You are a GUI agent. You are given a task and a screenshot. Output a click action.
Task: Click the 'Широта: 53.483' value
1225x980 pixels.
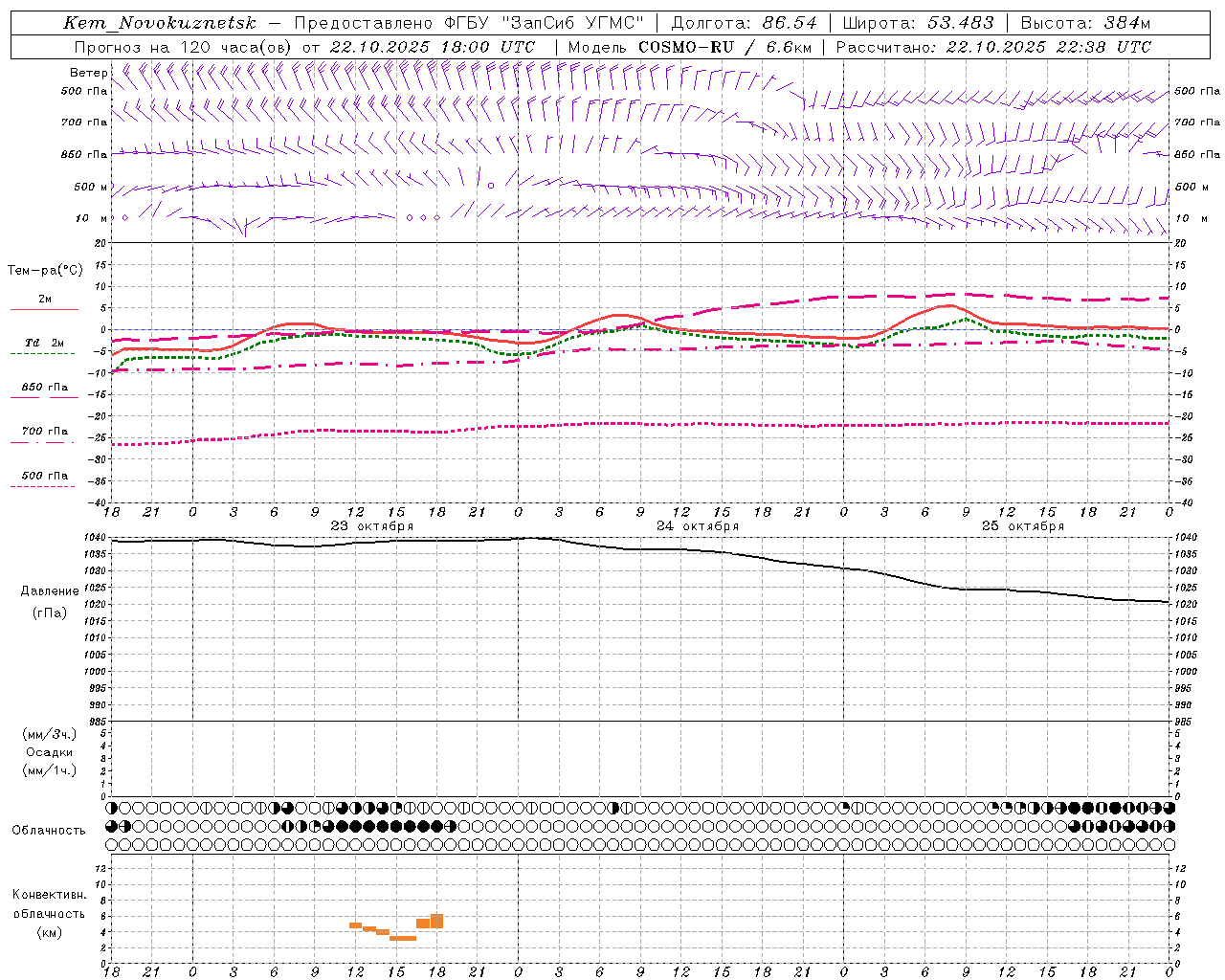coord(918,23)
